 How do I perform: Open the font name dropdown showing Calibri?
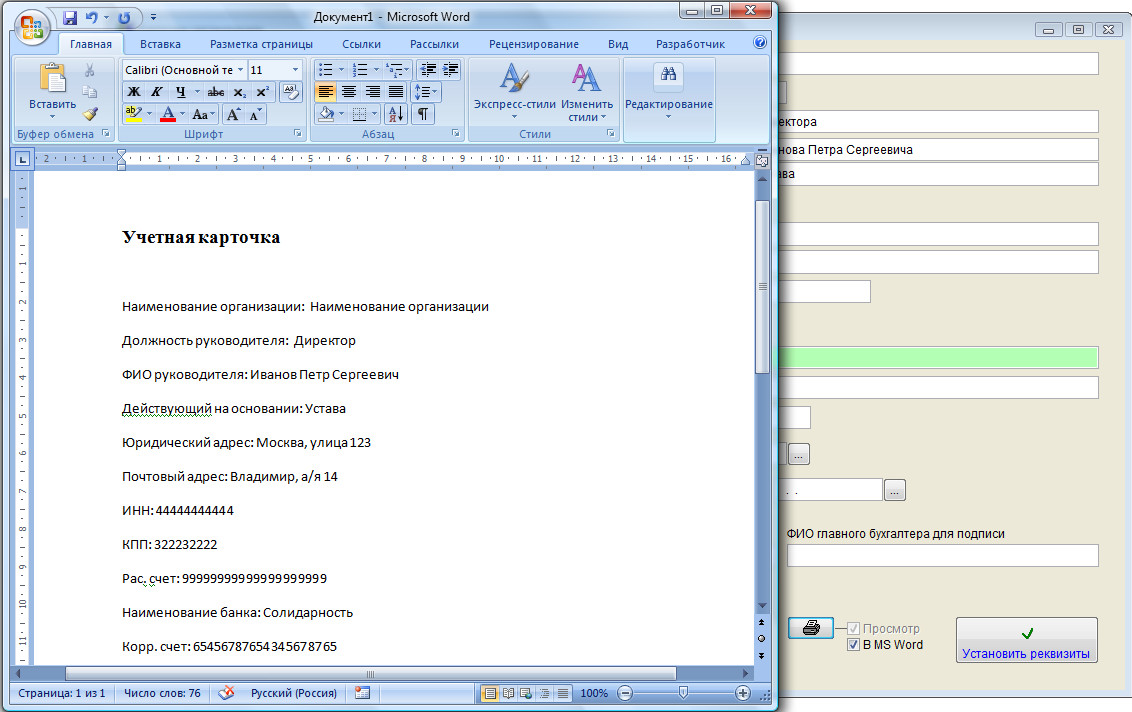pyautogui.click(x=240, y=70)
